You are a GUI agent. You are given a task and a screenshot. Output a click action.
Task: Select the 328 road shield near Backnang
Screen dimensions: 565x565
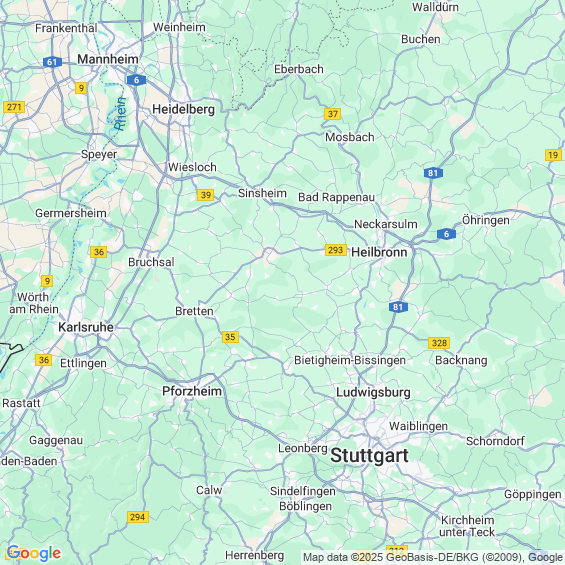click(439, 343)
